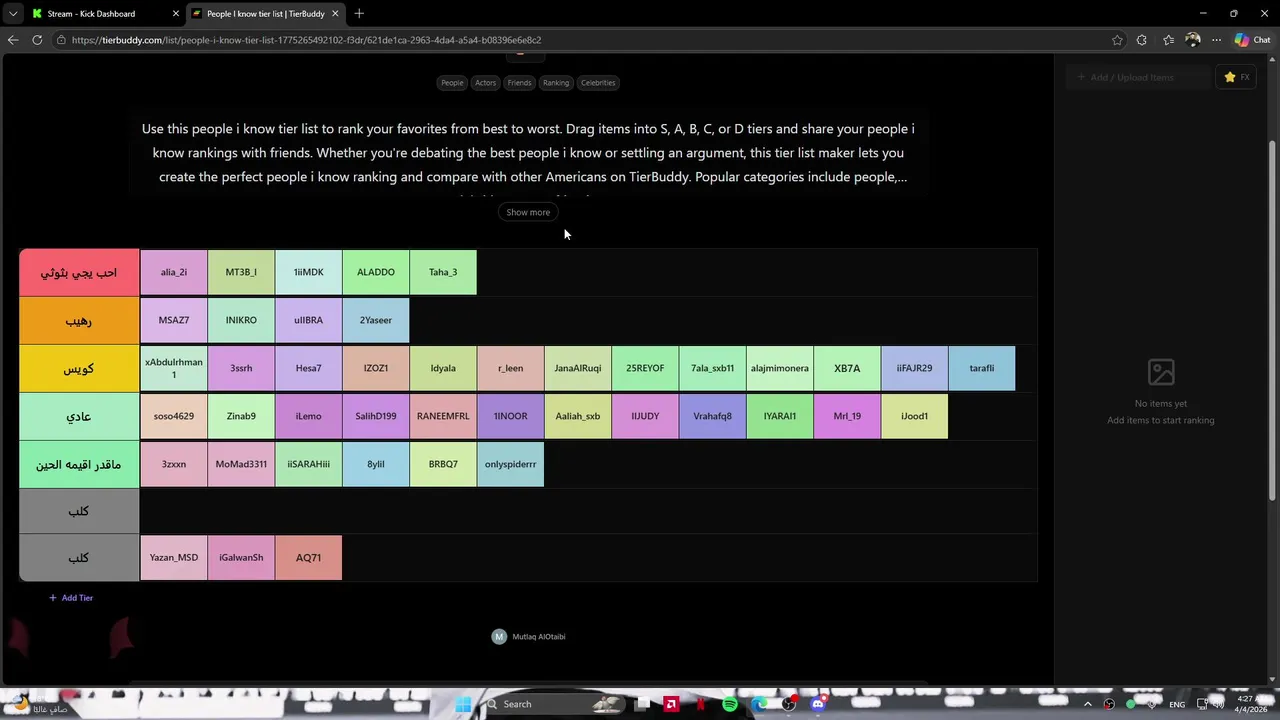The height and width of the screenshot is (720, 1280).
Task: Select the AQ71 tier item
Action: click(x=308, y=558)
